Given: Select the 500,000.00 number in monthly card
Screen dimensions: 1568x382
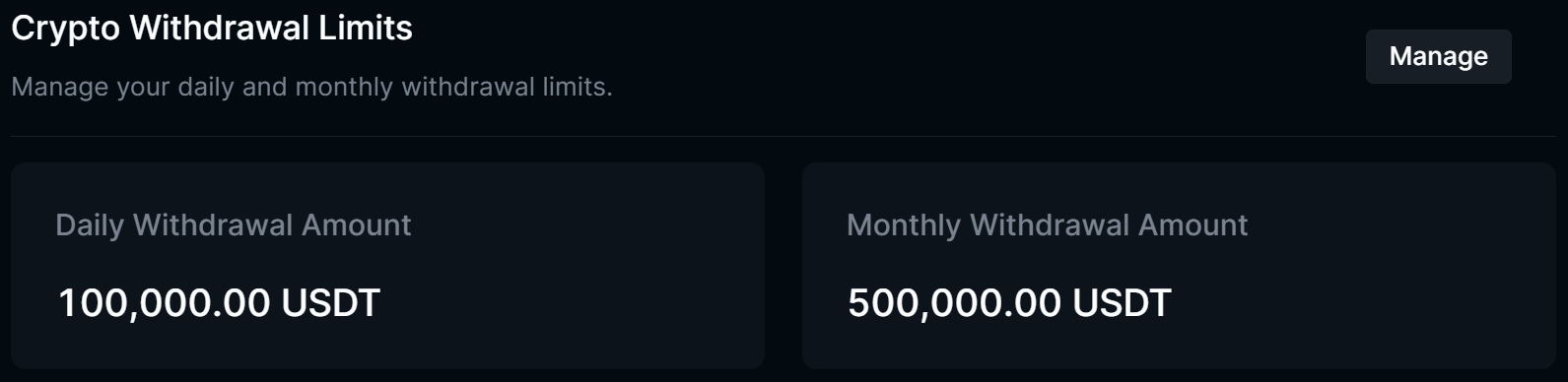Looking at the screenshot, I should (954, 302).
